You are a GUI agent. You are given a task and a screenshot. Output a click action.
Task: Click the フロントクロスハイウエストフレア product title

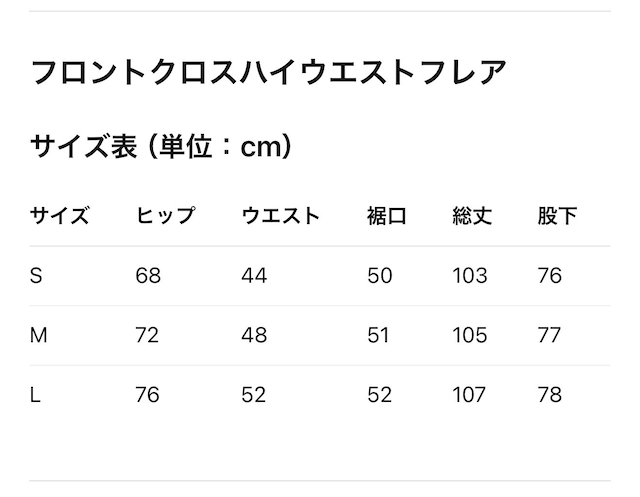coord(269,73)
